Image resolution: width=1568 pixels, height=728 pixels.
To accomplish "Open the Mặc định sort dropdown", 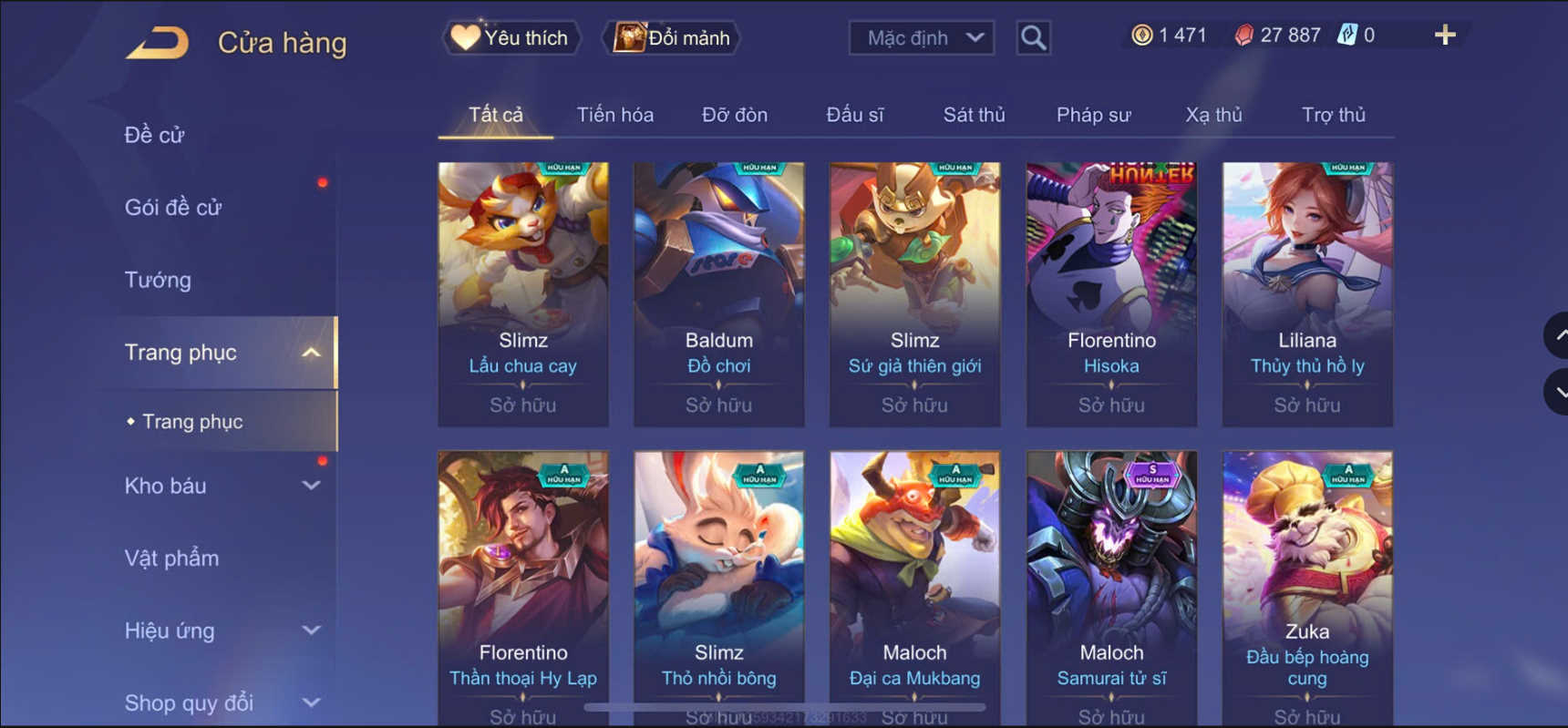I will 921,37.
